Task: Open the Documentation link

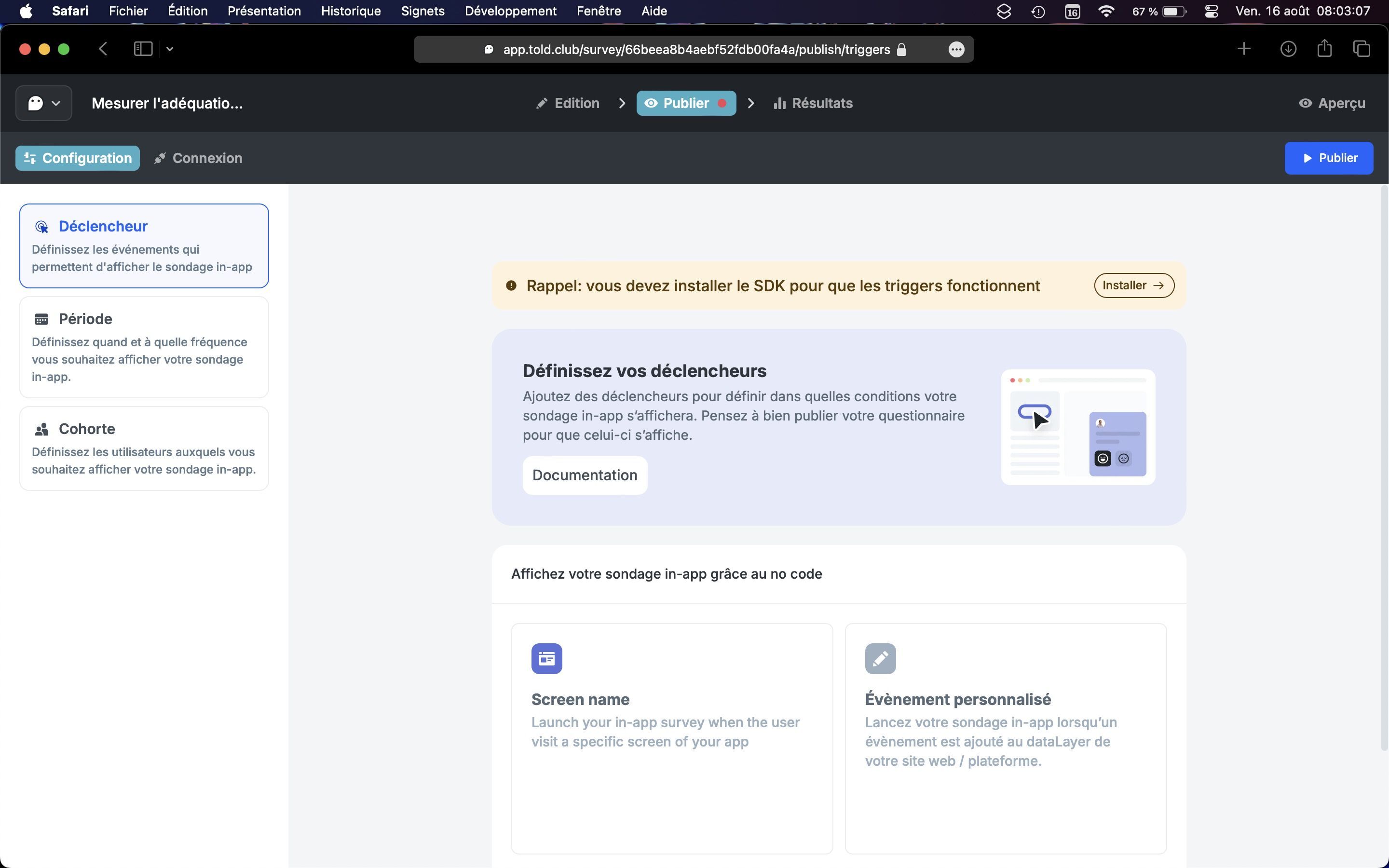Action: point(585,475)
